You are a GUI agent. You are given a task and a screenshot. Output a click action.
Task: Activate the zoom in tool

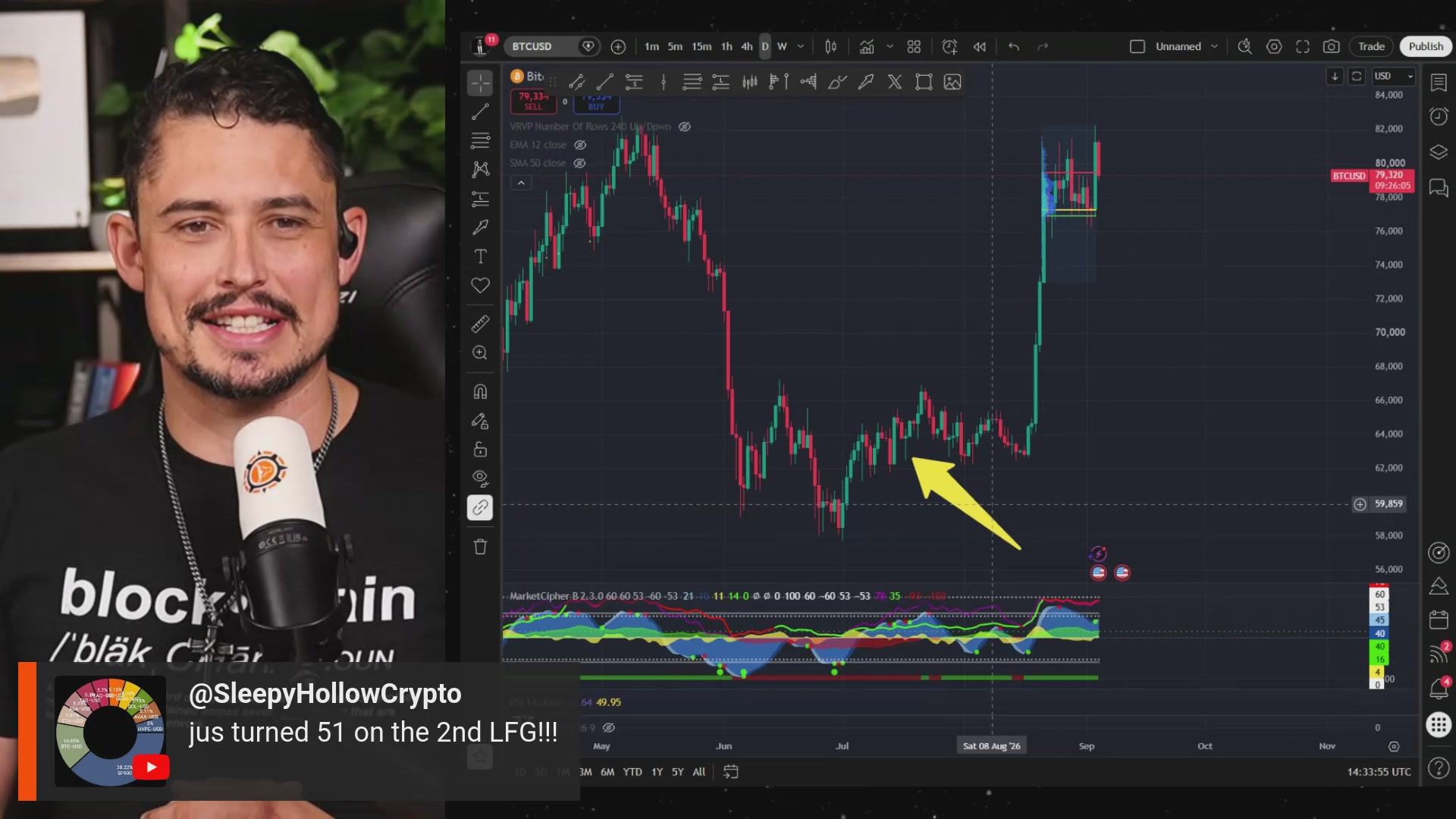pyautogui.click(x=480, y=353)
